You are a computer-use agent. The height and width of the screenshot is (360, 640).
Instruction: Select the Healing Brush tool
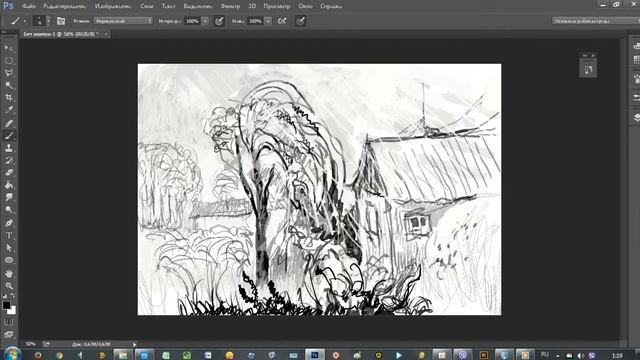point(9,123)
